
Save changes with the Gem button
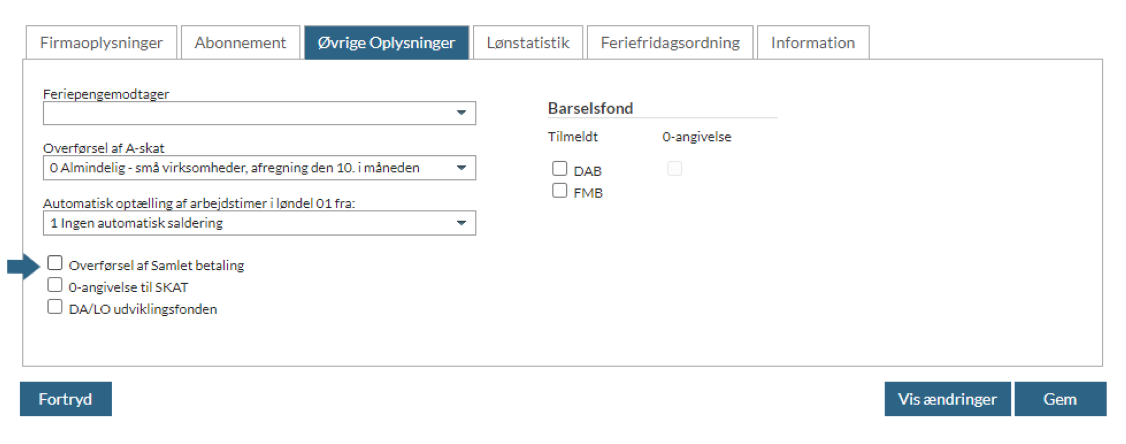point(1060,399)
